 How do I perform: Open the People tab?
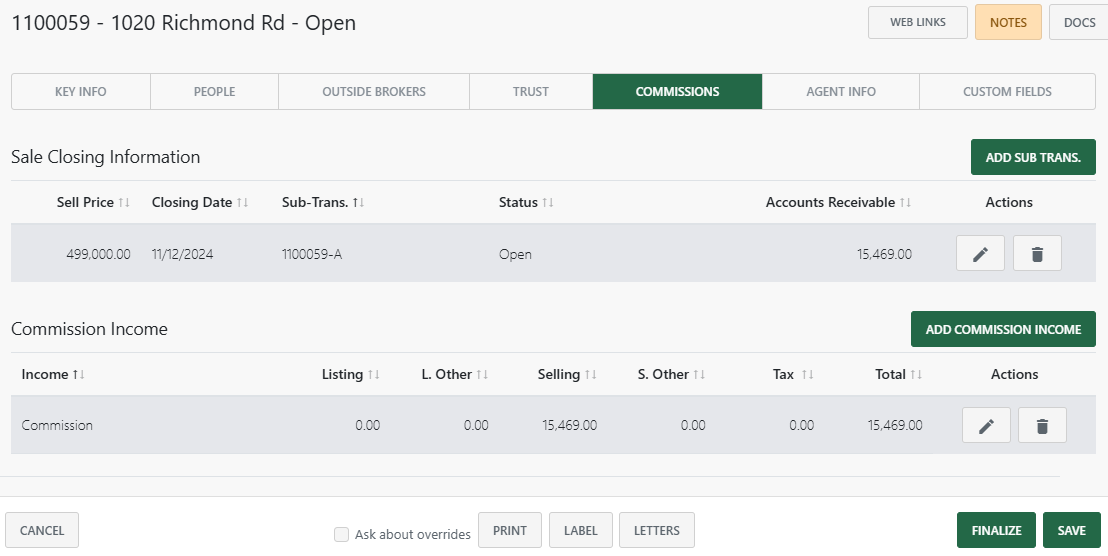(214, 92)
